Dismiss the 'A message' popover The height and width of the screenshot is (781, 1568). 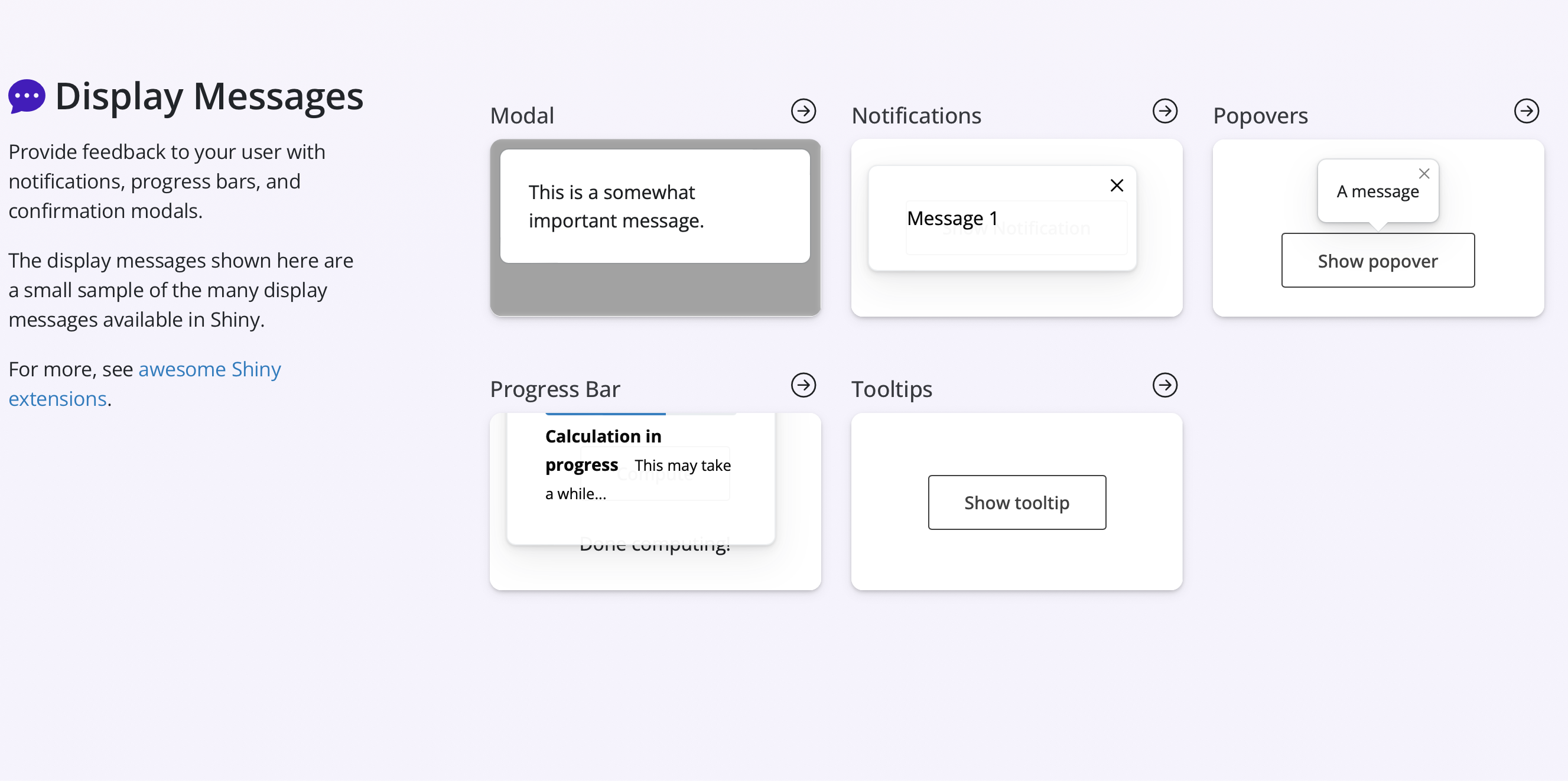click(1424, 174)
